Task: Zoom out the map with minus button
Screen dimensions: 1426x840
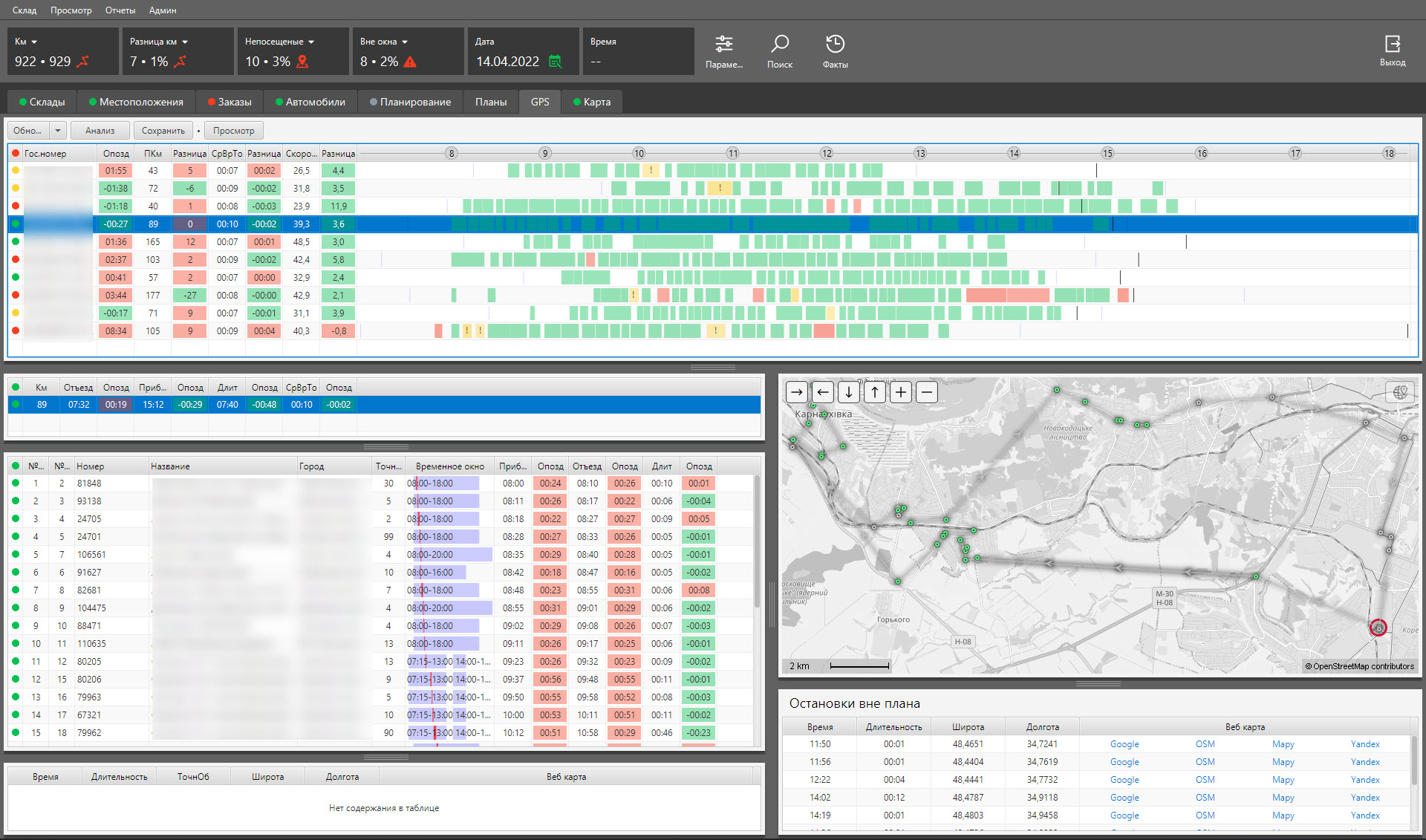Action: tap(927, 392)
